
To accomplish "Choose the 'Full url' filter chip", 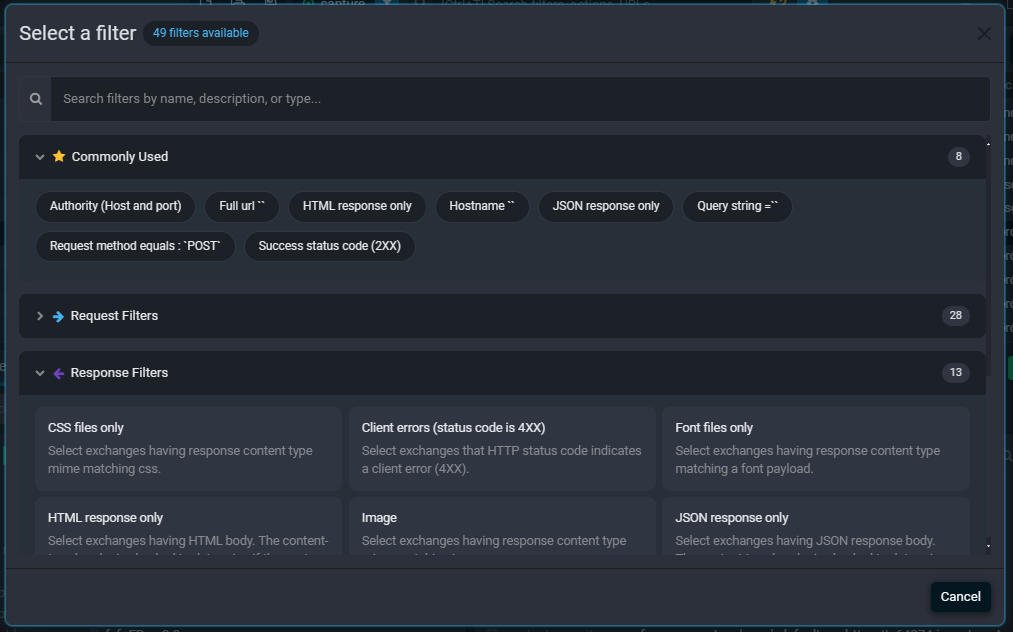I will (x=242, y=206).
